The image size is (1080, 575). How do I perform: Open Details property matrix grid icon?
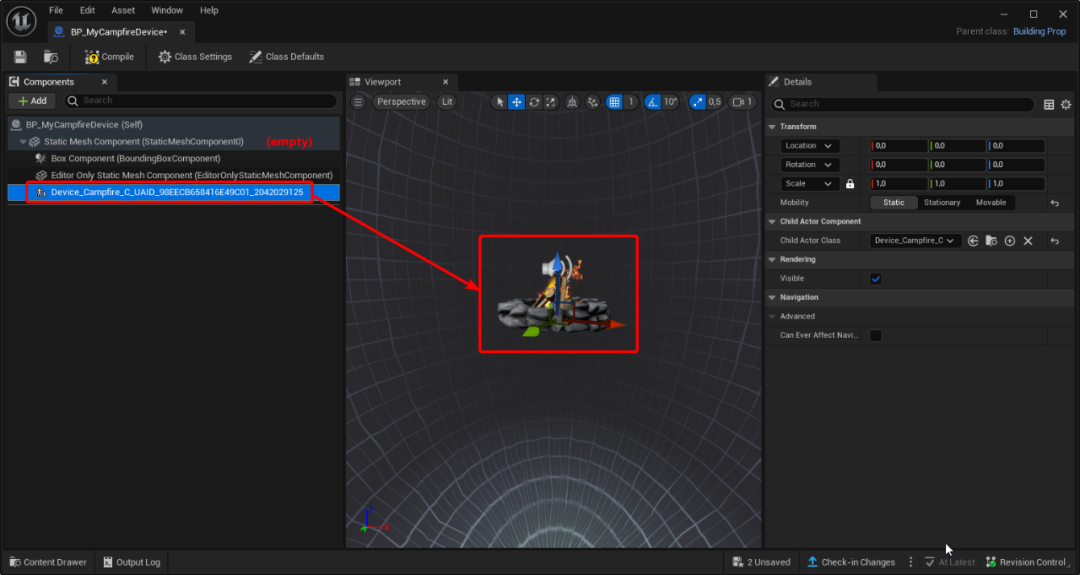(1049, 105)
